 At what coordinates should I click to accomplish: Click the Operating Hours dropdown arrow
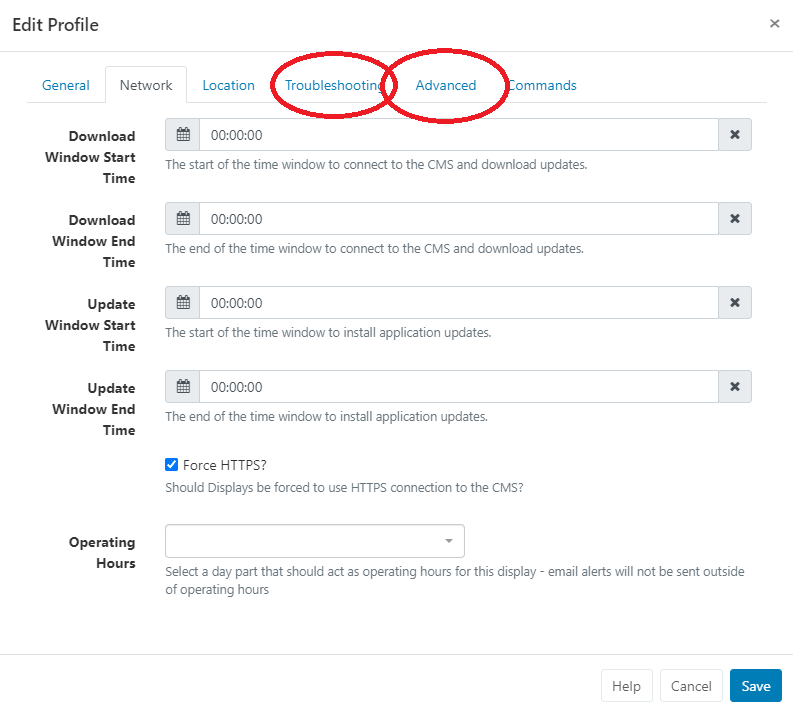click(x=449, y=541)
